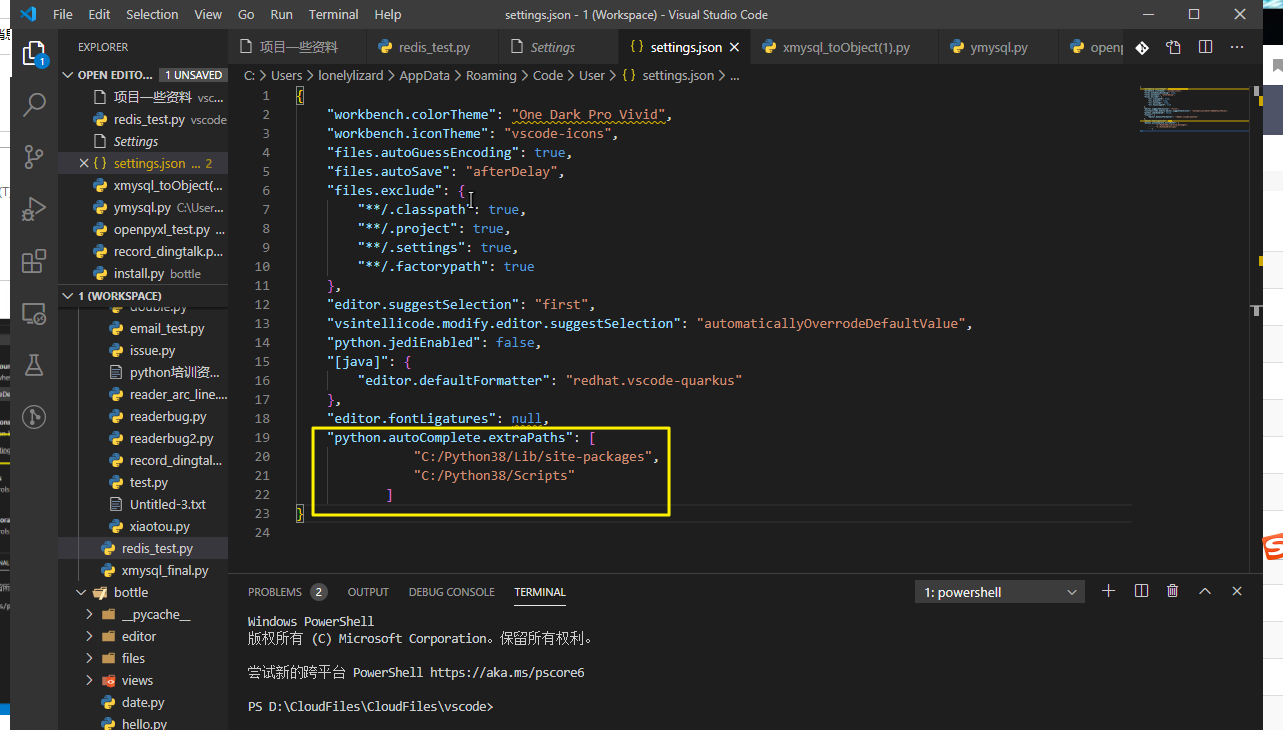Screen dimensions: 1283x730
Task: Open the Selection menu
Action: click(x=152, y=14)
